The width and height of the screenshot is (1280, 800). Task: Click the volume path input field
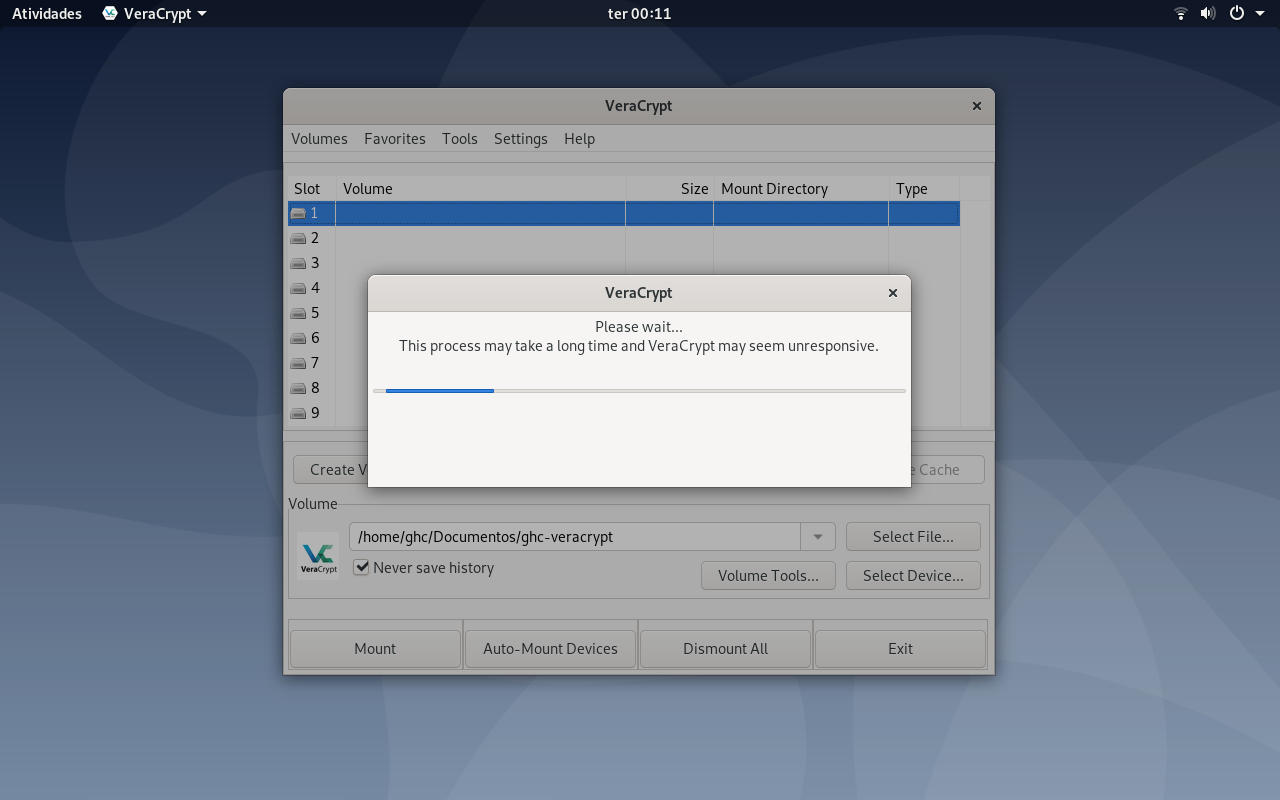pos(575,537)
